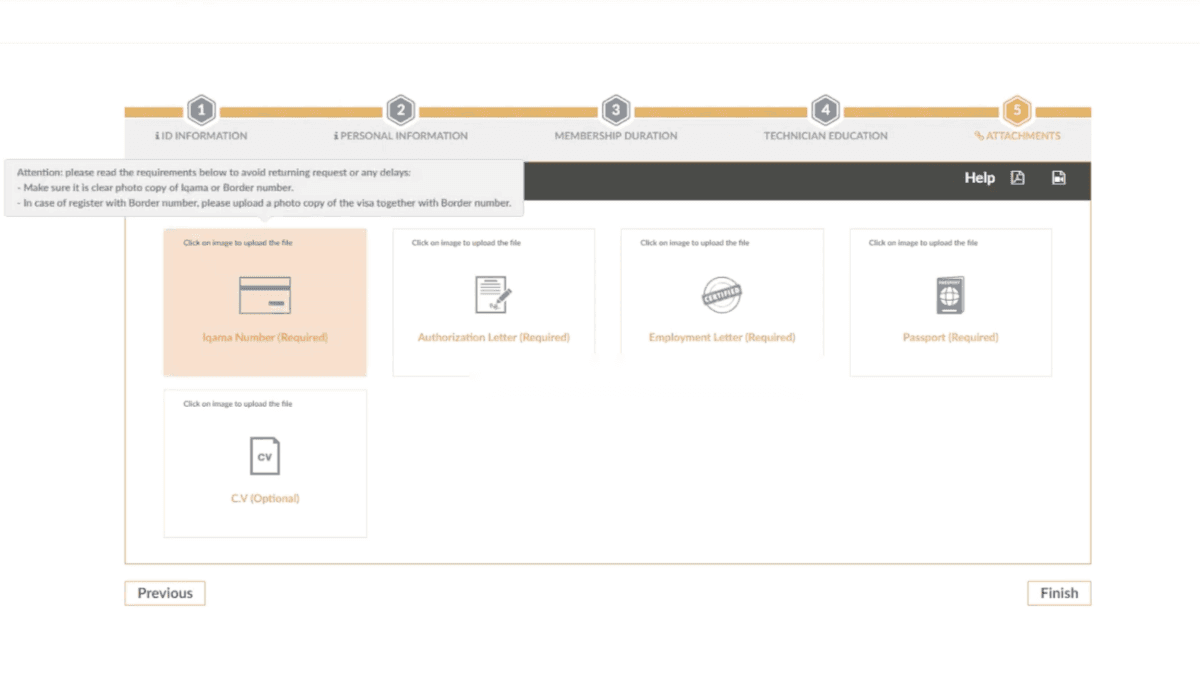Click the upload hint in the Authorization Letter card

(x=466, y=243)
